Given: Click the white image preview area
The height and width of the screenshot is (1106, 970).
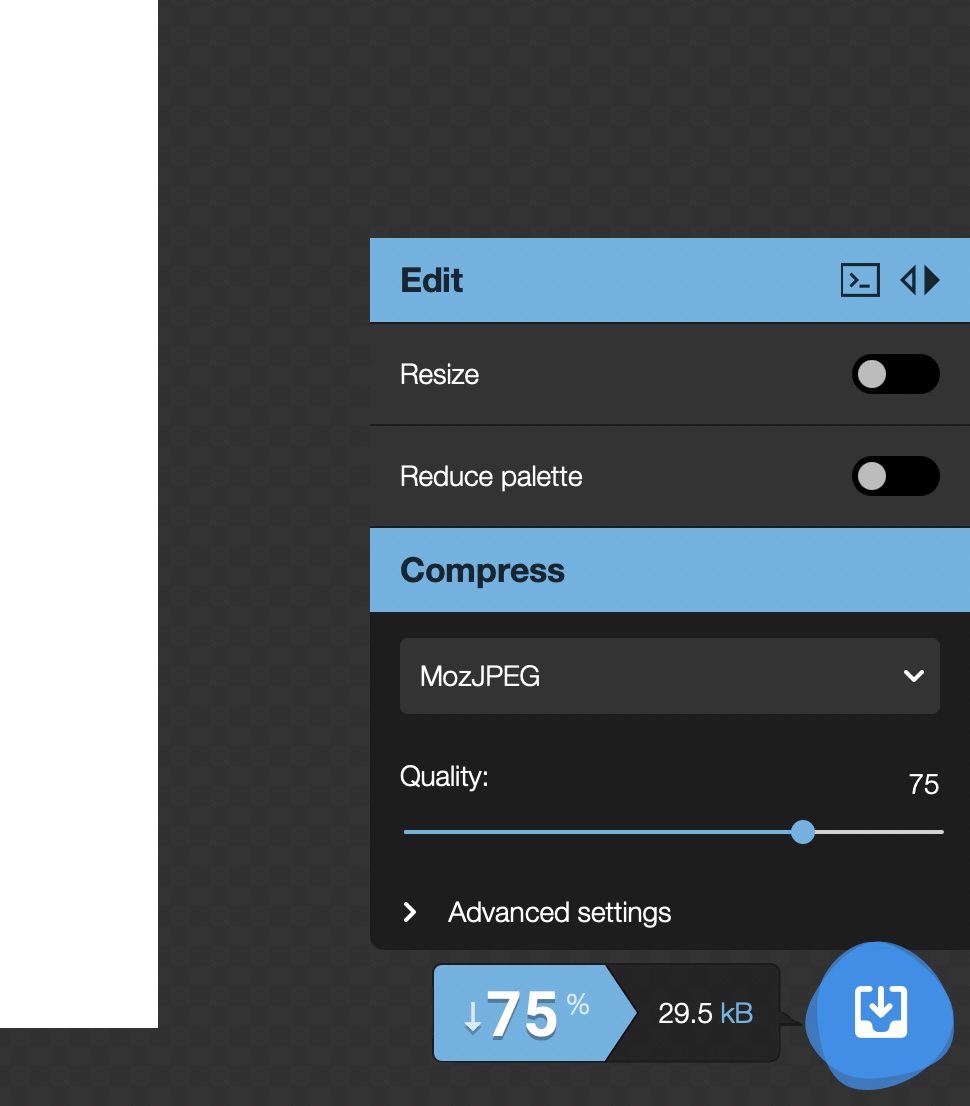Looking at the screenshot, I should (x=78, y=500).
